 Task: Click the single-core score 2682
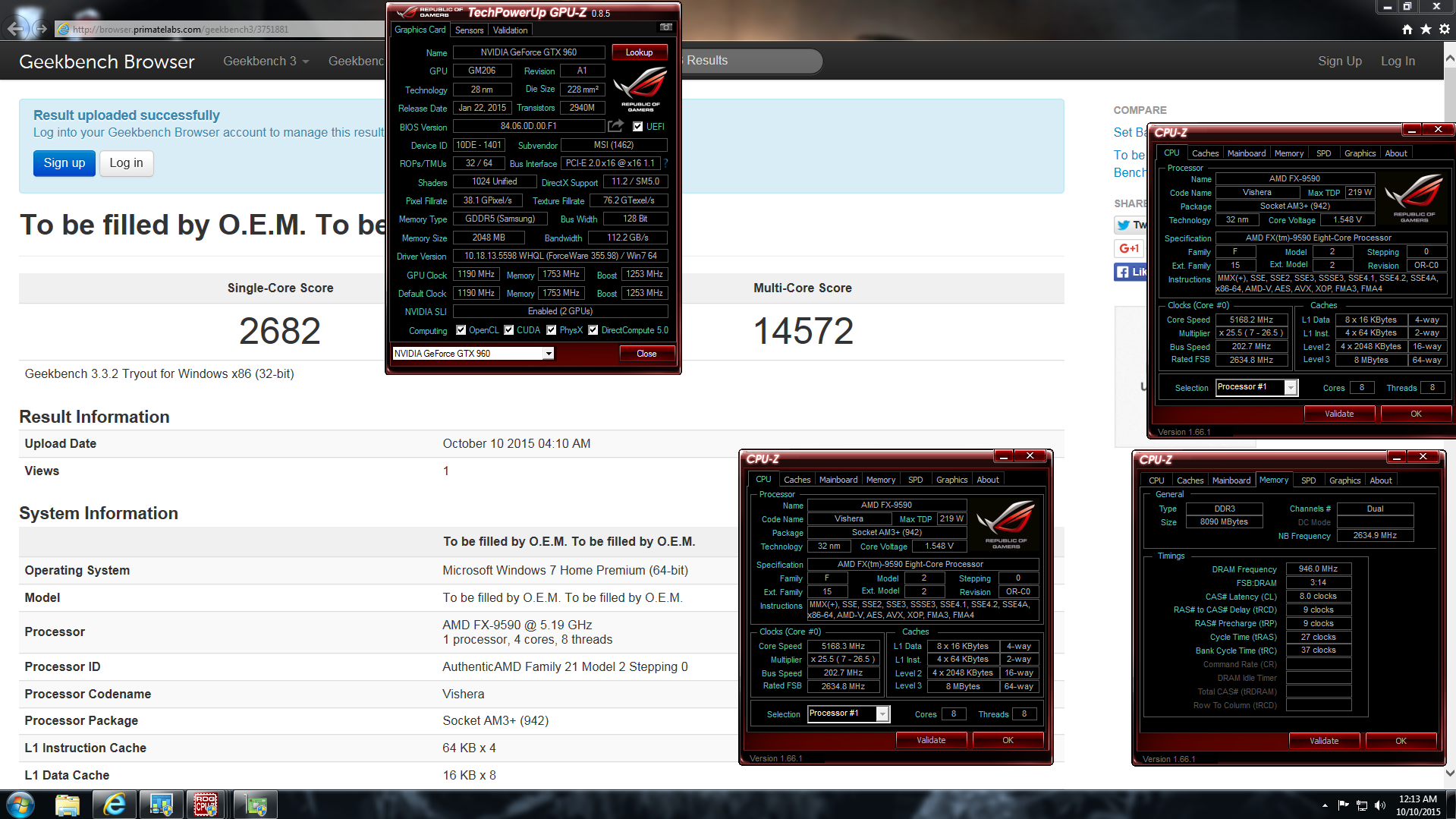tap(280, 331)
